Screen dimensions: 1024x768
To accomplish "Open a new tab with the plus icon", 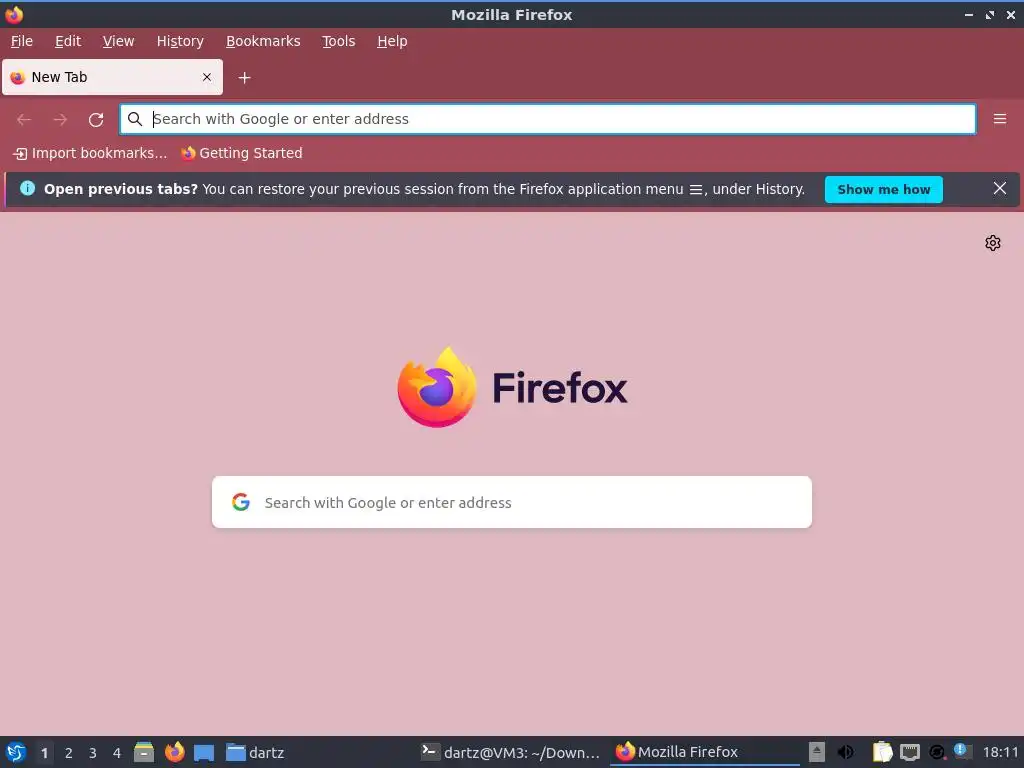I will (244, 78).
